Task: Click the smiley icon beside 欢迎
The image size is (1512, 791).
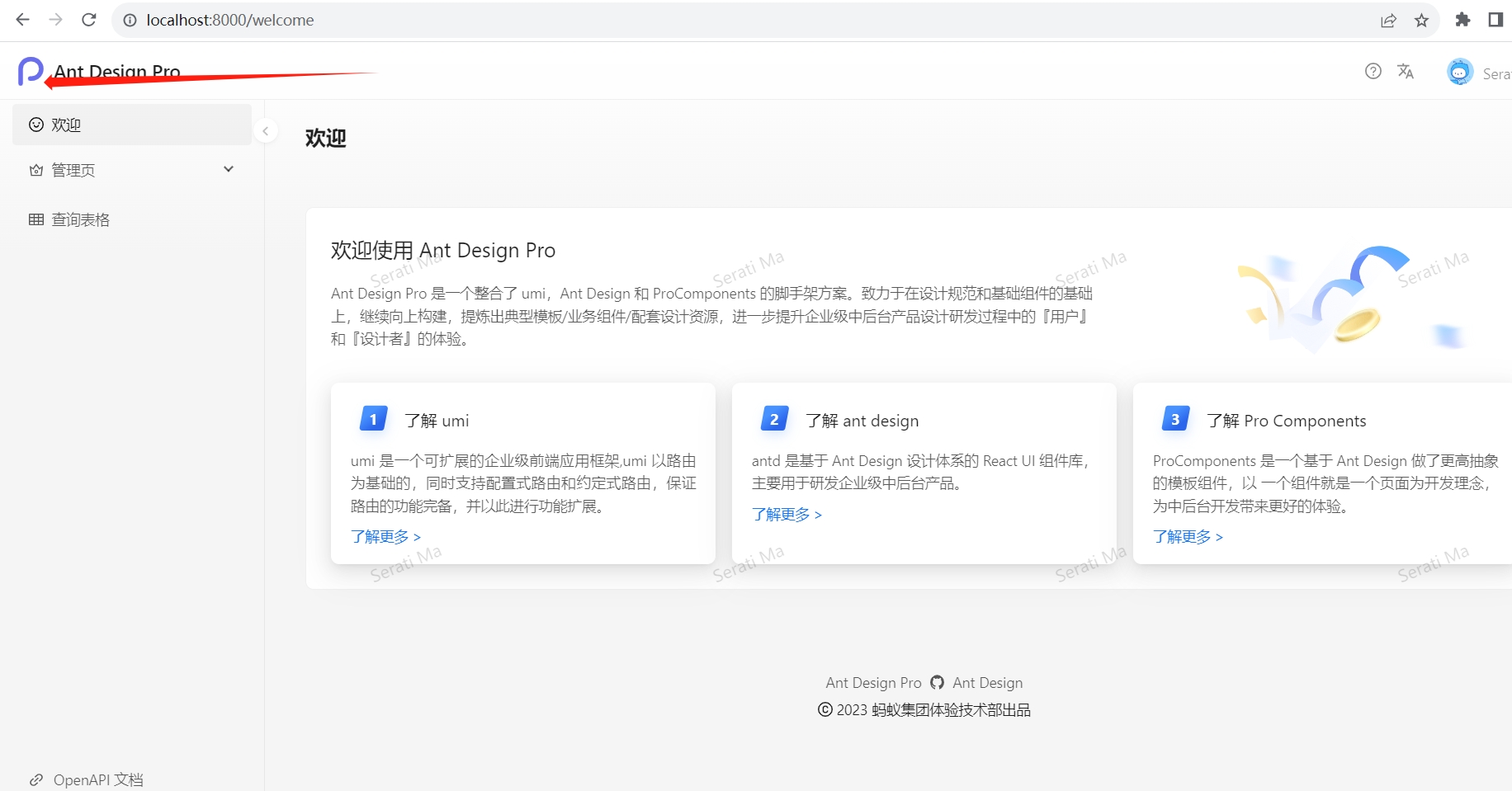Action: [36, 125]
